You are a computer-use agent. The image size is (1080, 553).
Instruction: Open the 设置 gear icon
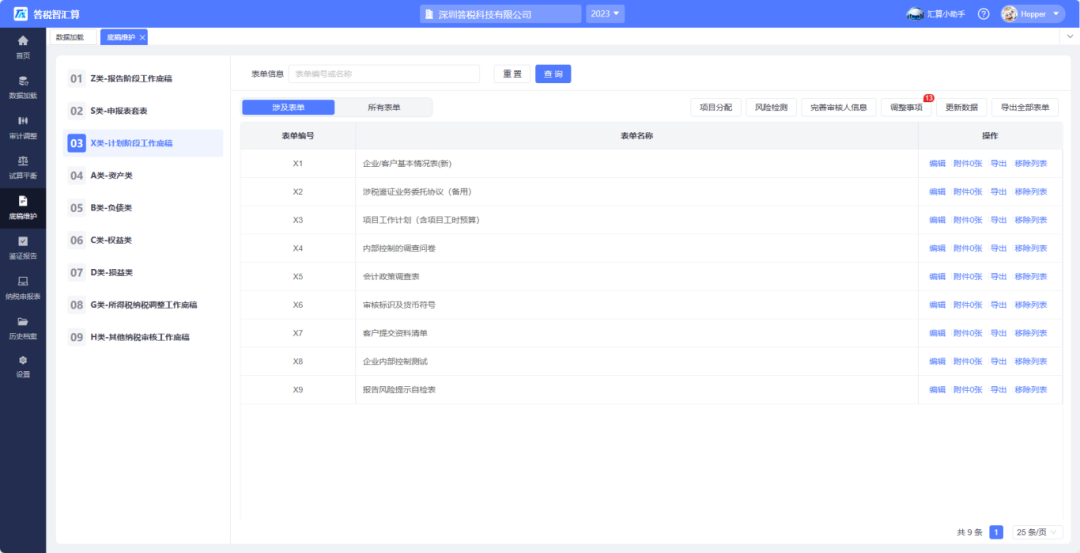pyautogui.click(x=23, y=360)
